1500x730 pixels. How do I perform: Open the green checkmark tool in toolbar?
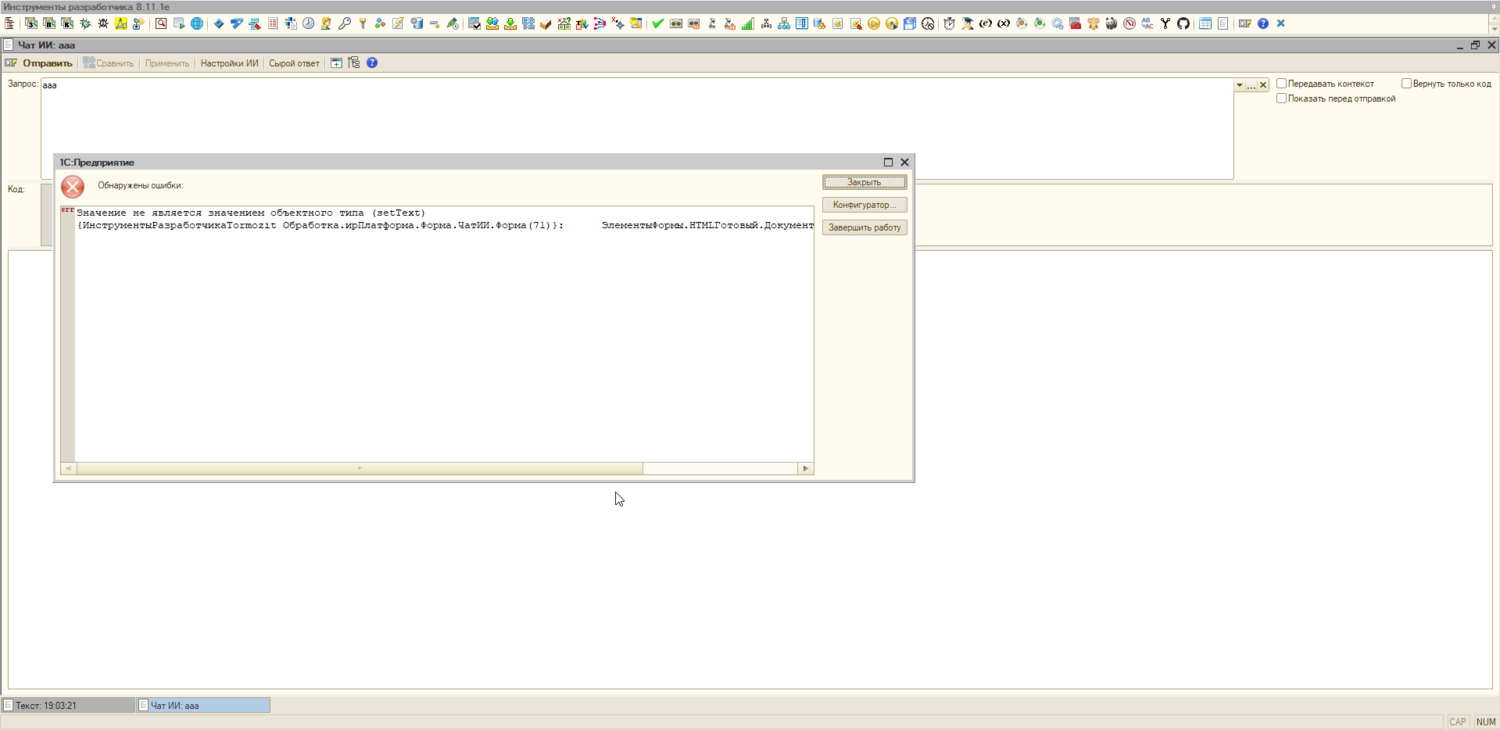pyautogui.click(x=658, y=23)
